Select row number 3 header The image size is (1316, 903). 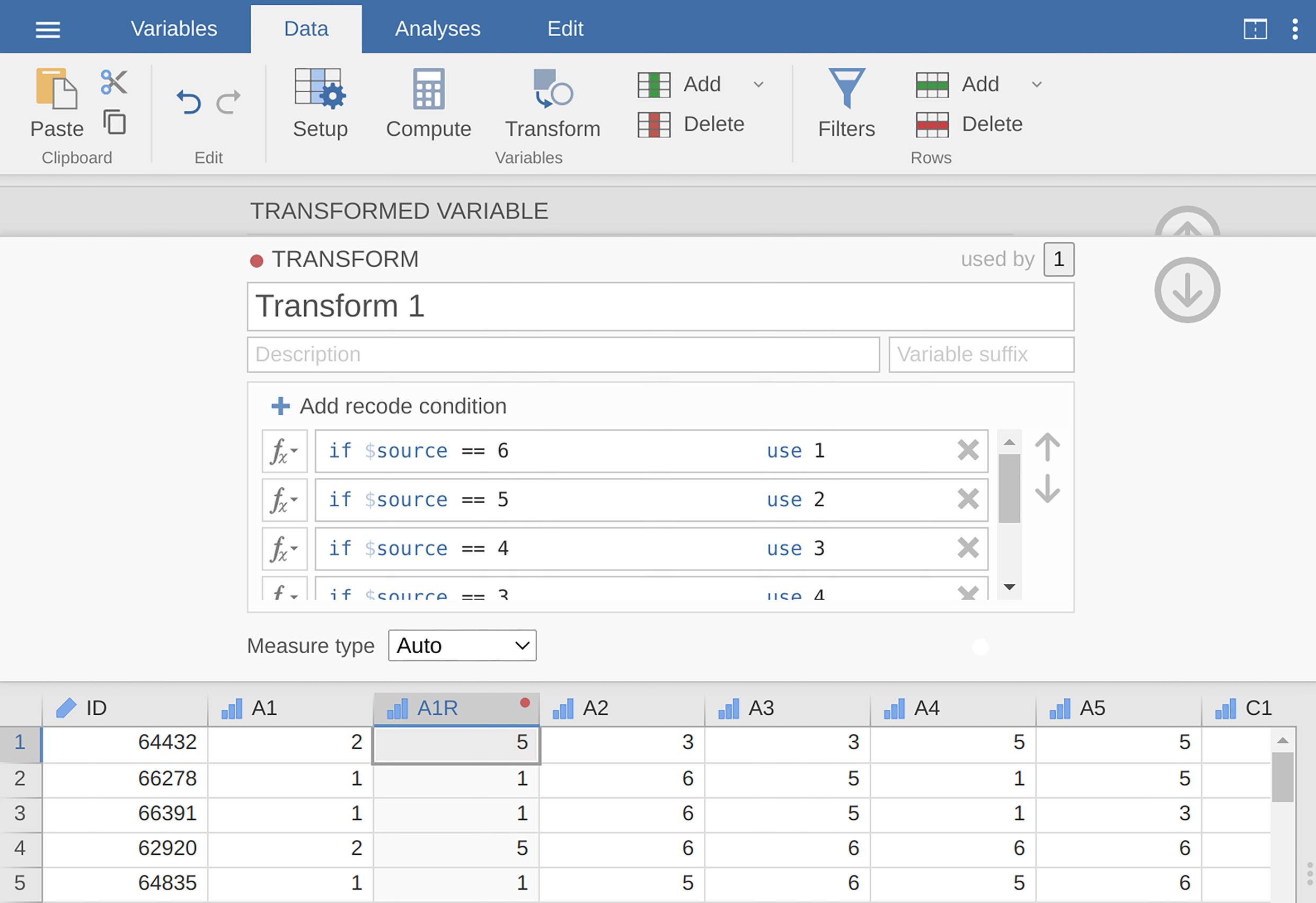click(x=20, y=813)
